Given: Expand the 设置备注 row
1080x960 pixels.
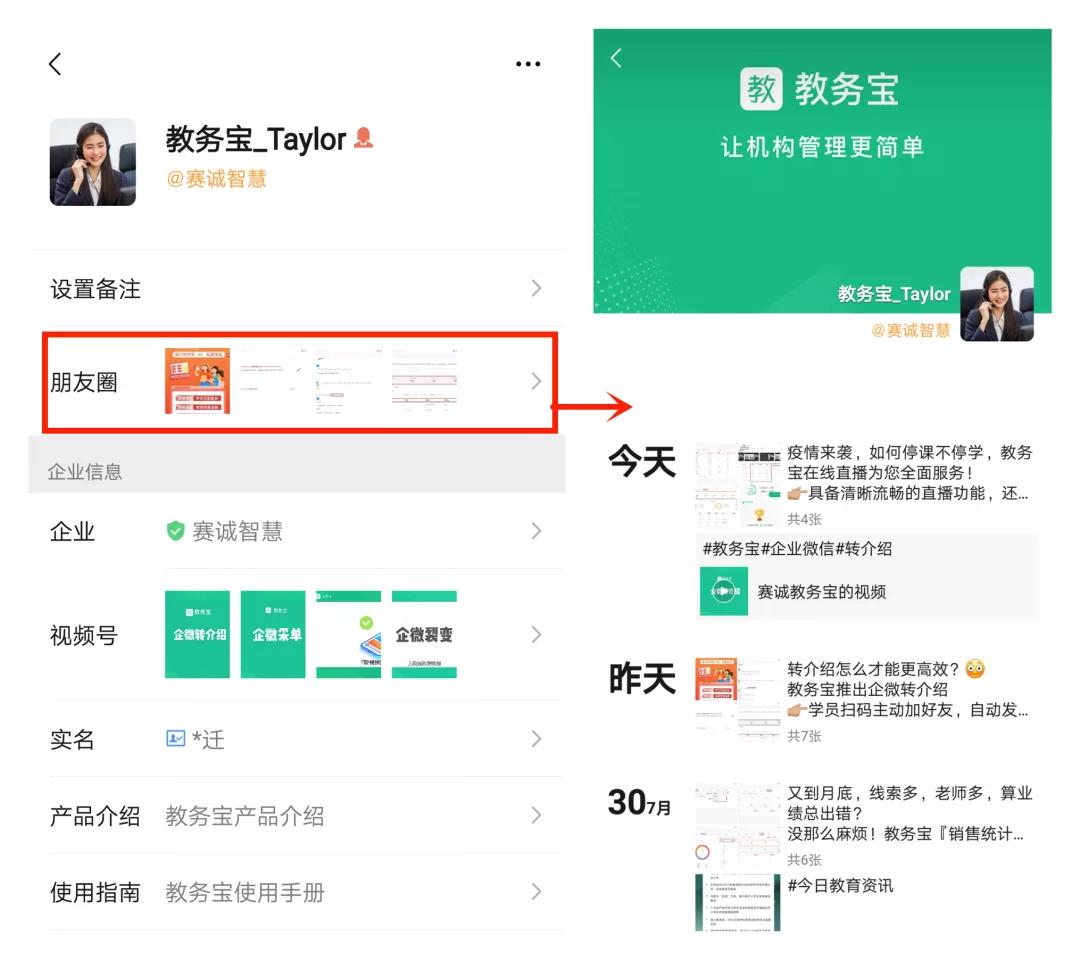Looking at the screenshot, I should click(x=537, y=288).
